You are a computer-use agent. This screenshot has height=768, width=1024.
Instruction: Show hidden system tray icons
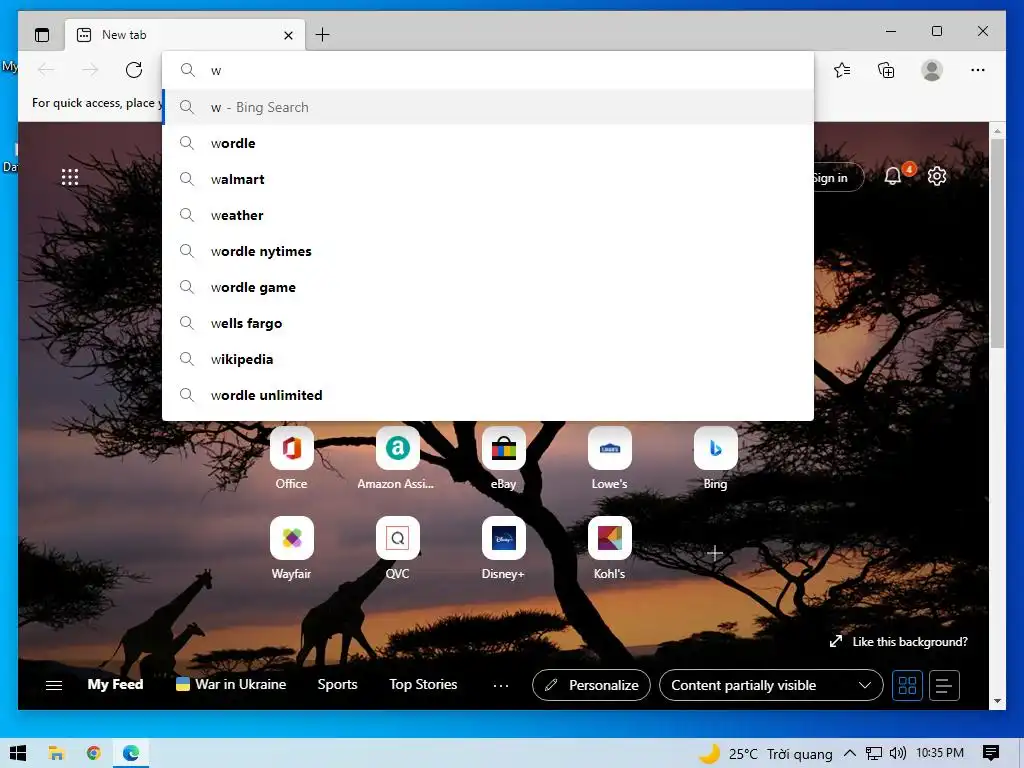[850, 753]
